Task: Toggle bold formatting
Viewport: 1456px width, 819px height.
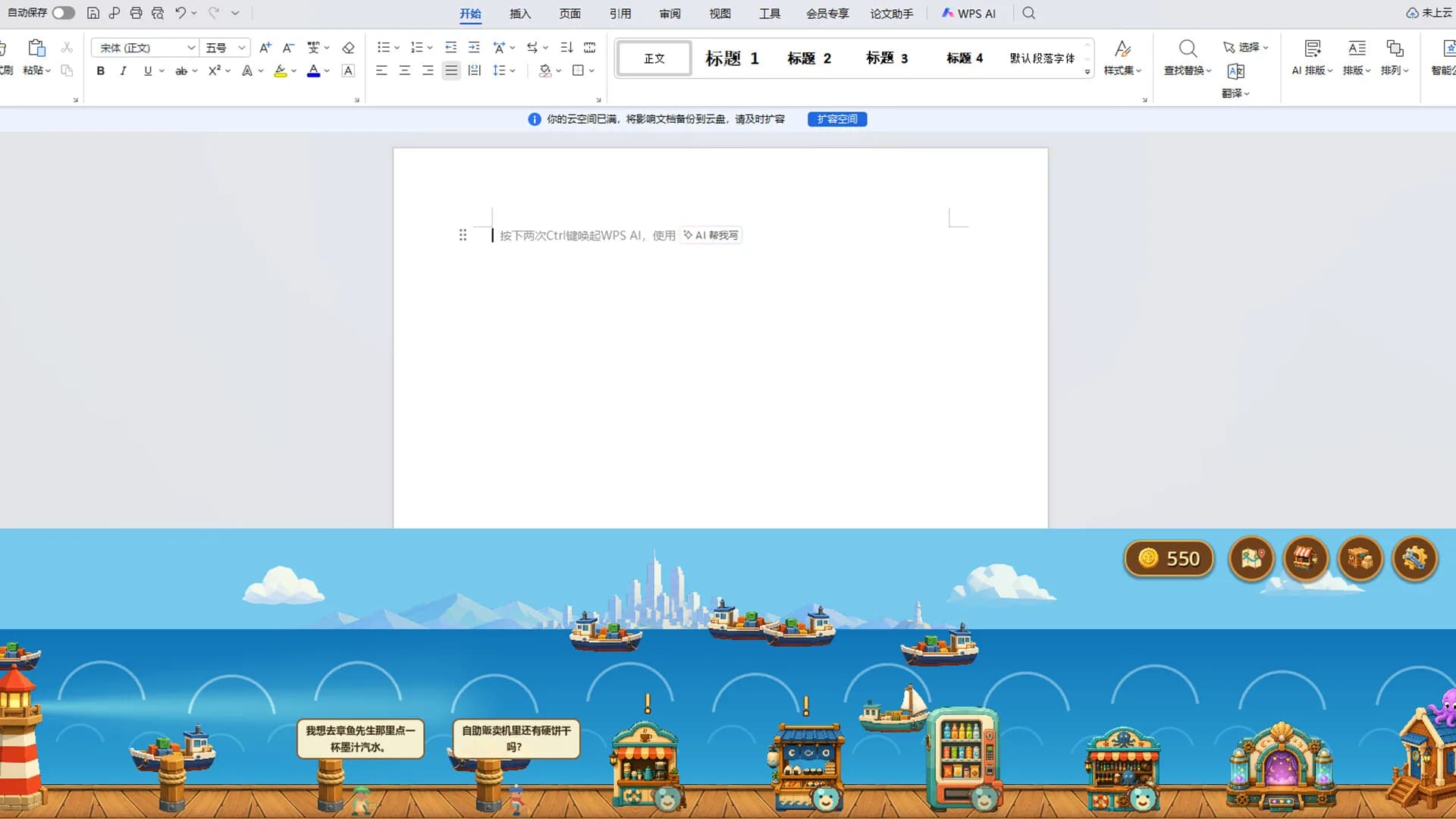Action: click(101, 71)
